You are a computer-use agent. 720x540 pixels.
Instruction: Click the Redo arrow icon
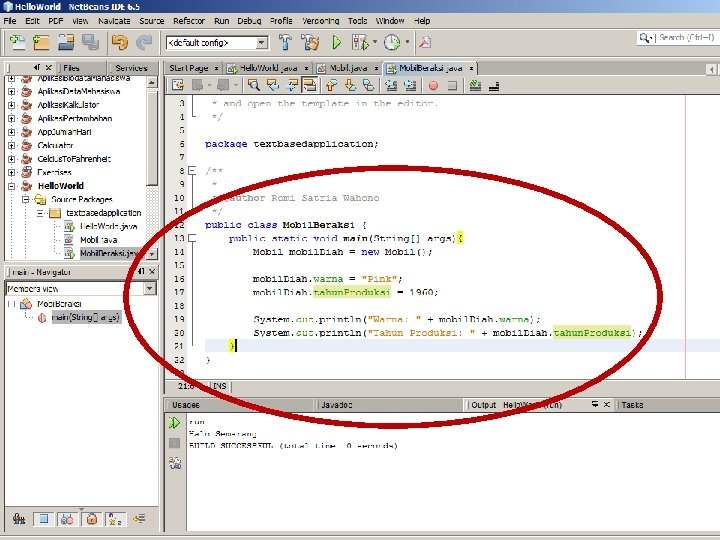coord(145,42)
